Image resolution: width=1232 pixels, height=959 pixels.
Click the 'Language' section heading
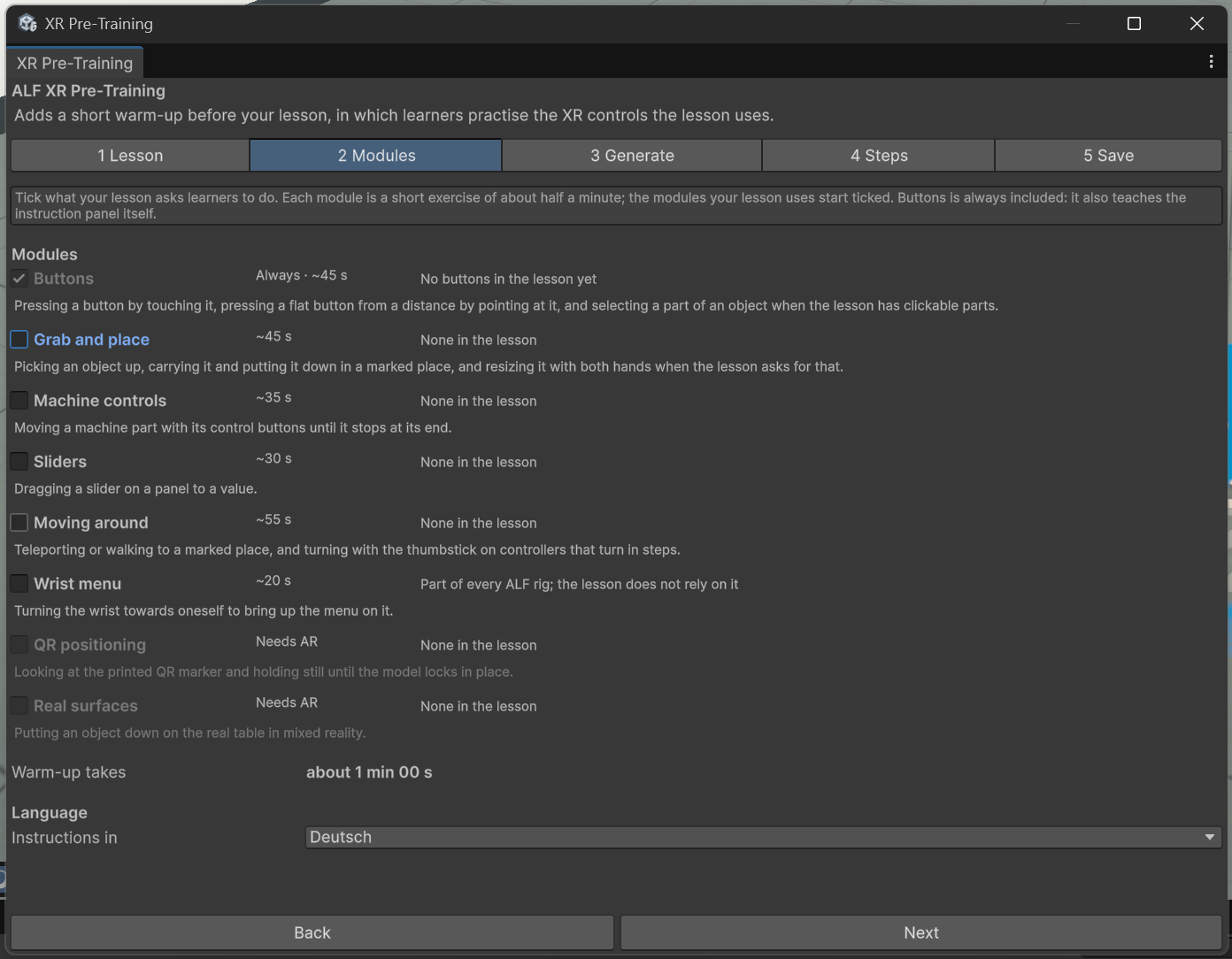[x=50, y=812]
